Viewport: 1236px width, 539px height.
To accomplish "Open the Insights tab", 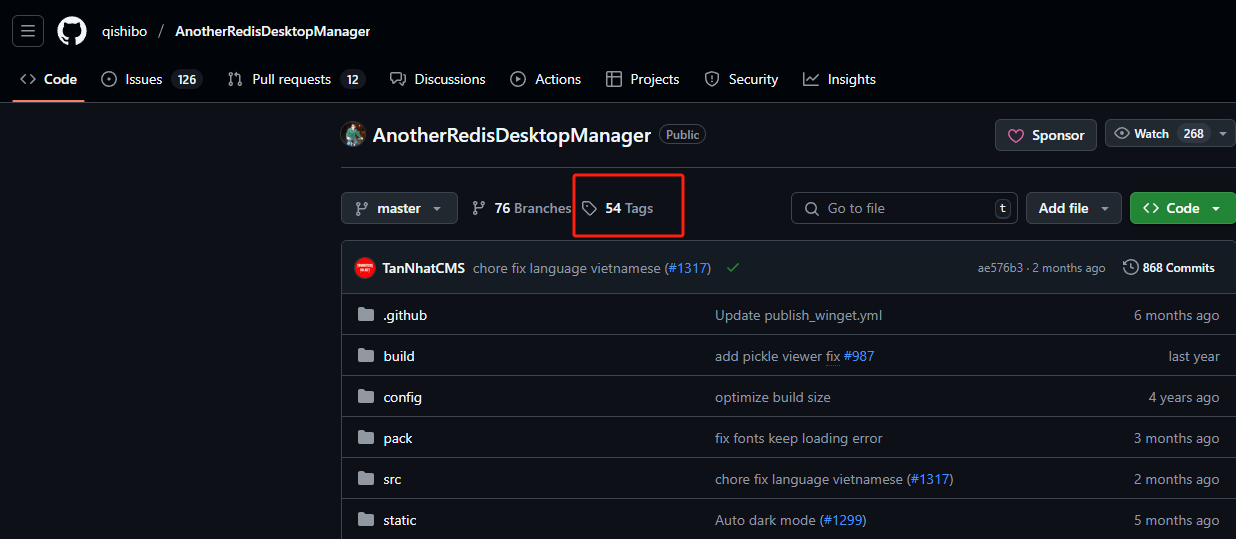I will [839, 79].
